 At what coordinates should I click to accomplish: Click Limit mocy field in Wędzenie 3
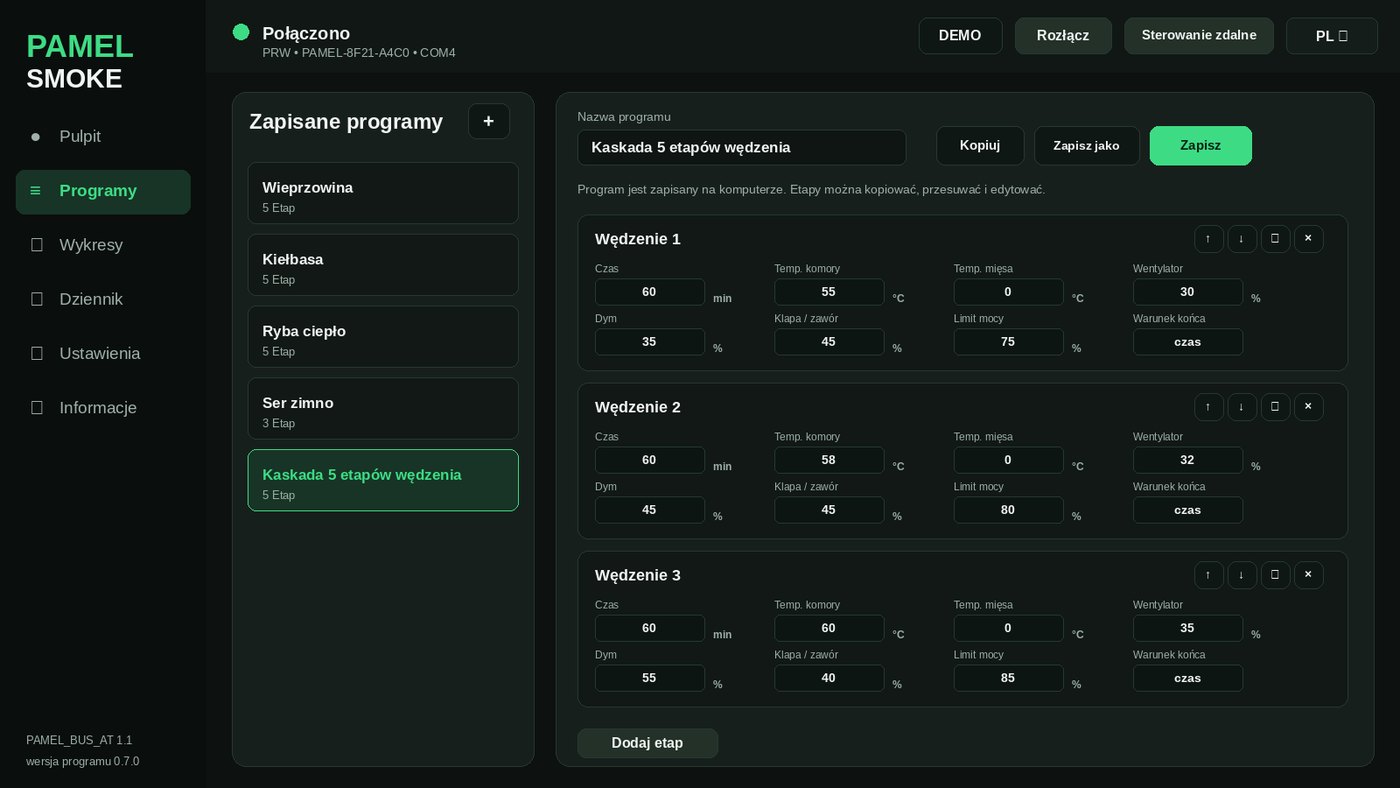1008,678
